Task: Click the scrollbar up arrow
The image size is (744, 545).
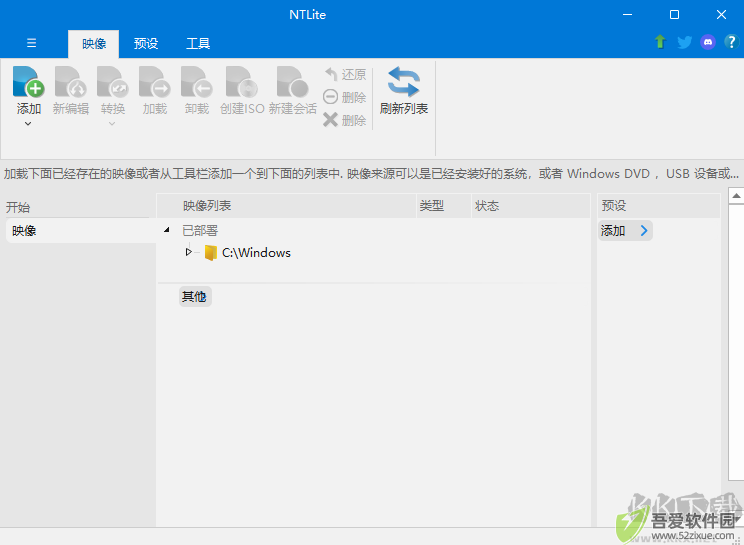Action: [x=736, y=195]
